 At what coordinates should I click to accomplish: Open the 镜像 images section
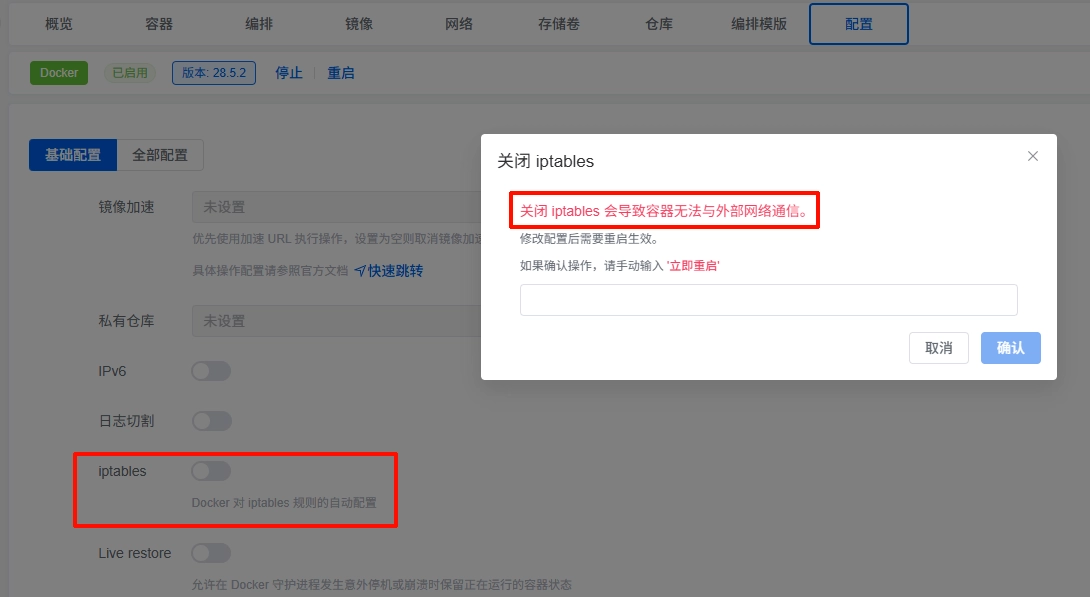[358, 24]
